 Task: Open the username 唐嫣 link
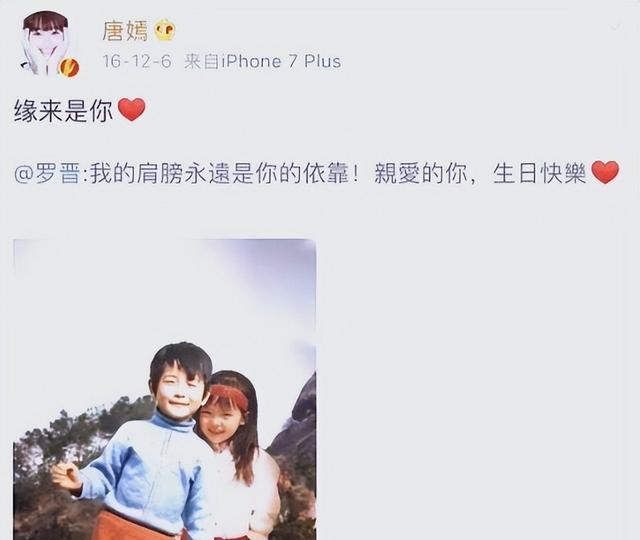point(125,31)
